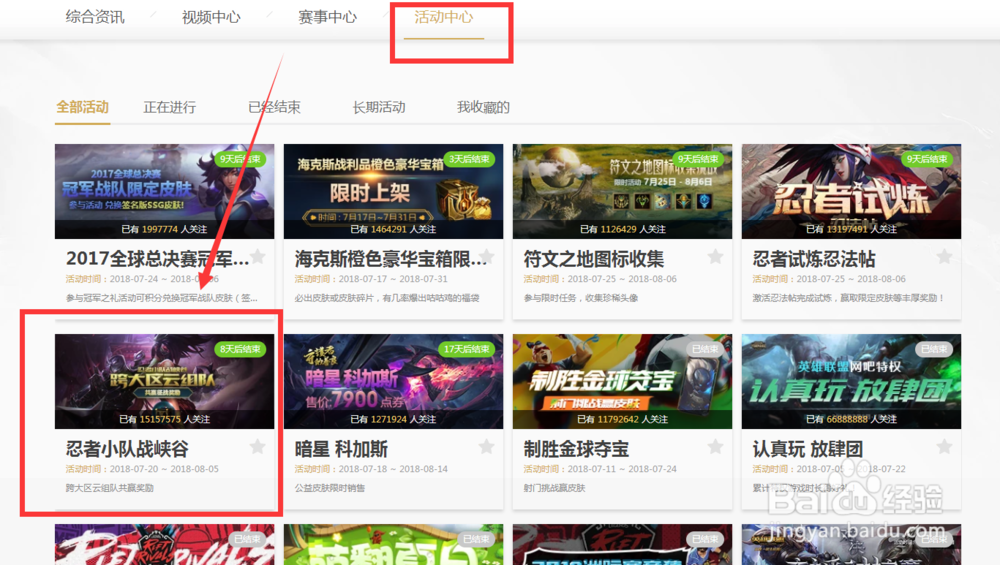Switch to 视频中心 tab
Screen dimensions: 1000x565
[211, 17]
